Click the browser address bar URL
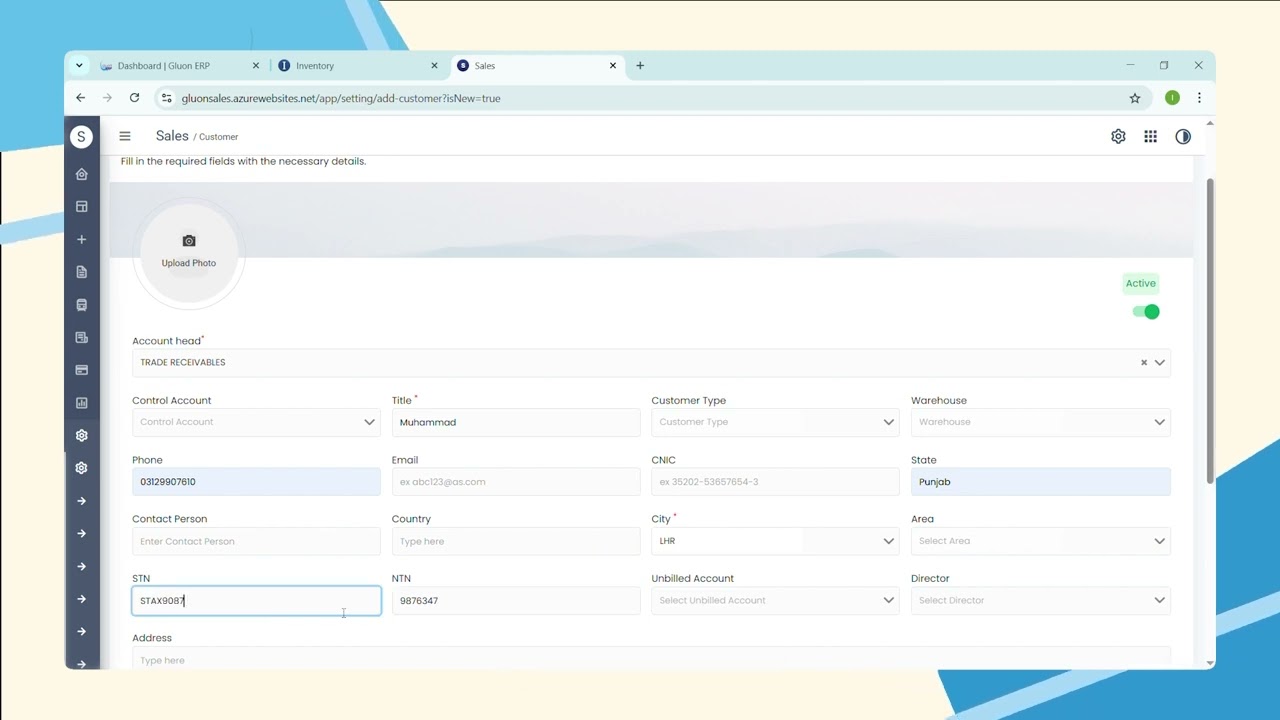Screen dimensions: 1280x720 tap(341, 98)
